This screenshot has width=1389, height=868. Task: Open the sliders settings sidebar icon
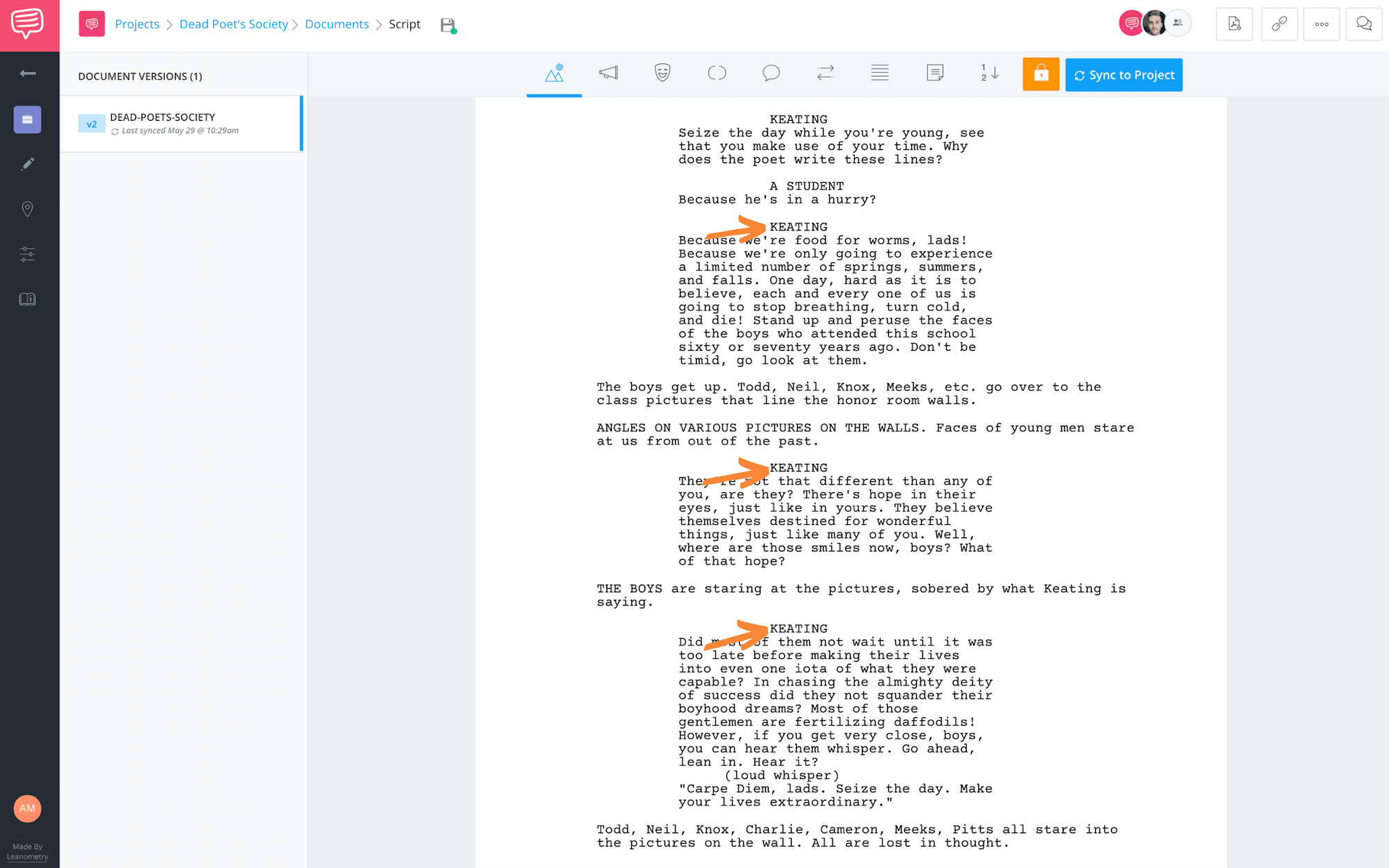28,254
